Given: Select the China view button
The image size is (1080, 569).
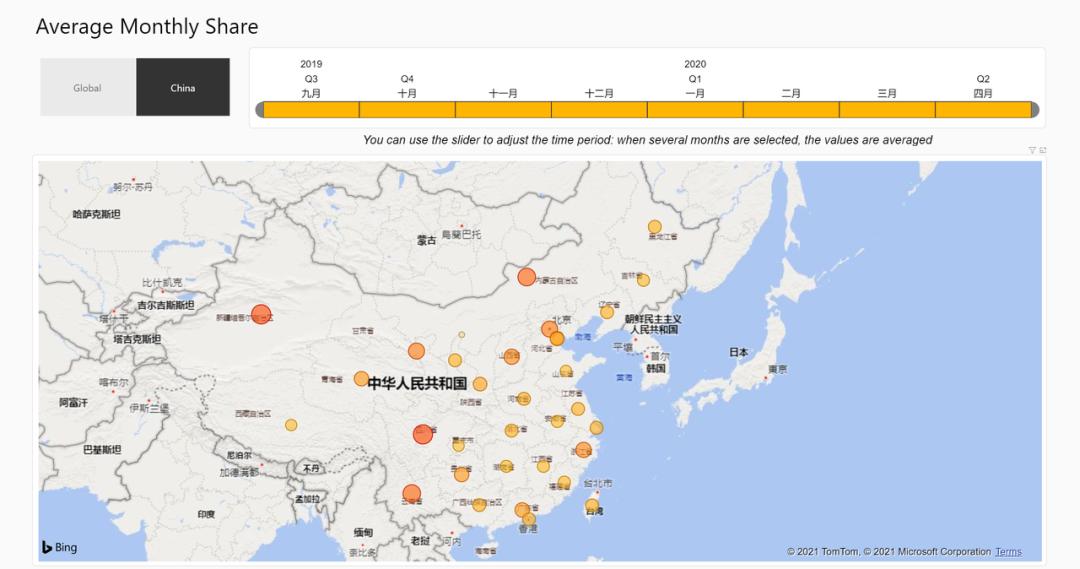Looking at the screenshot, I should pos(183,87).
